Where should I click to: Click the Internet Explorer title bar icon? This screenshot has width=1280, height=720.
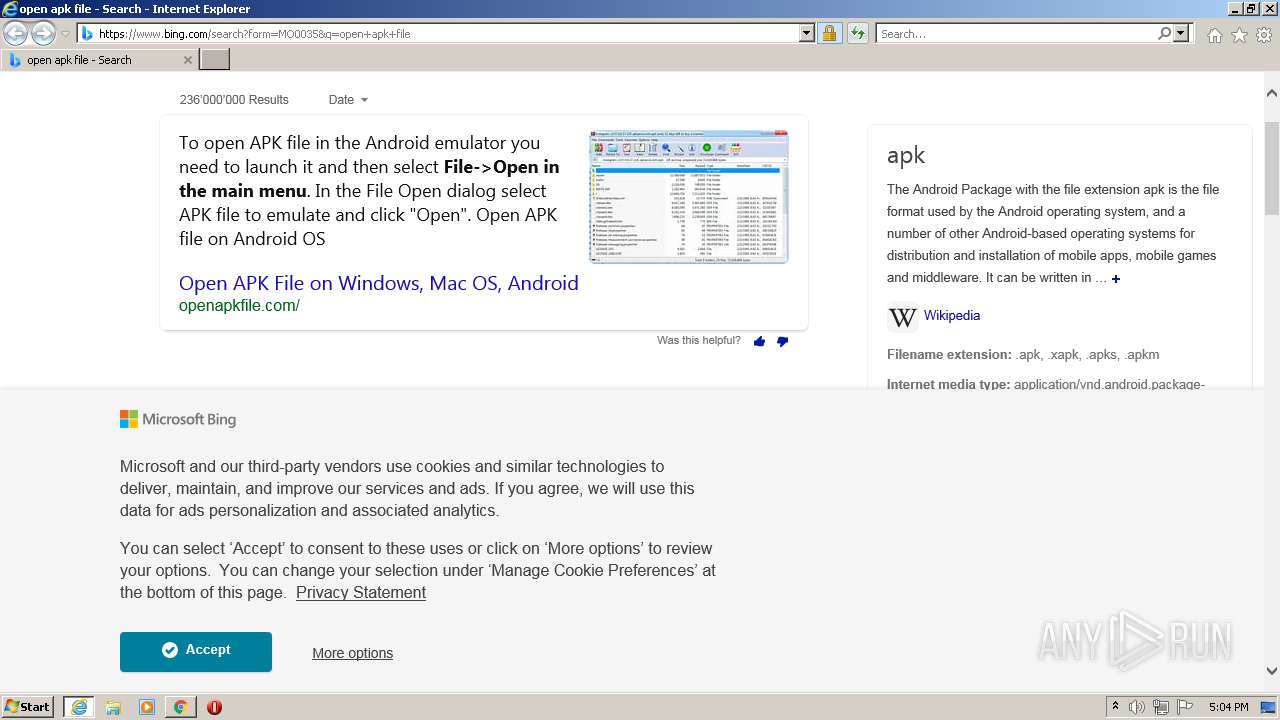point(9,9)
